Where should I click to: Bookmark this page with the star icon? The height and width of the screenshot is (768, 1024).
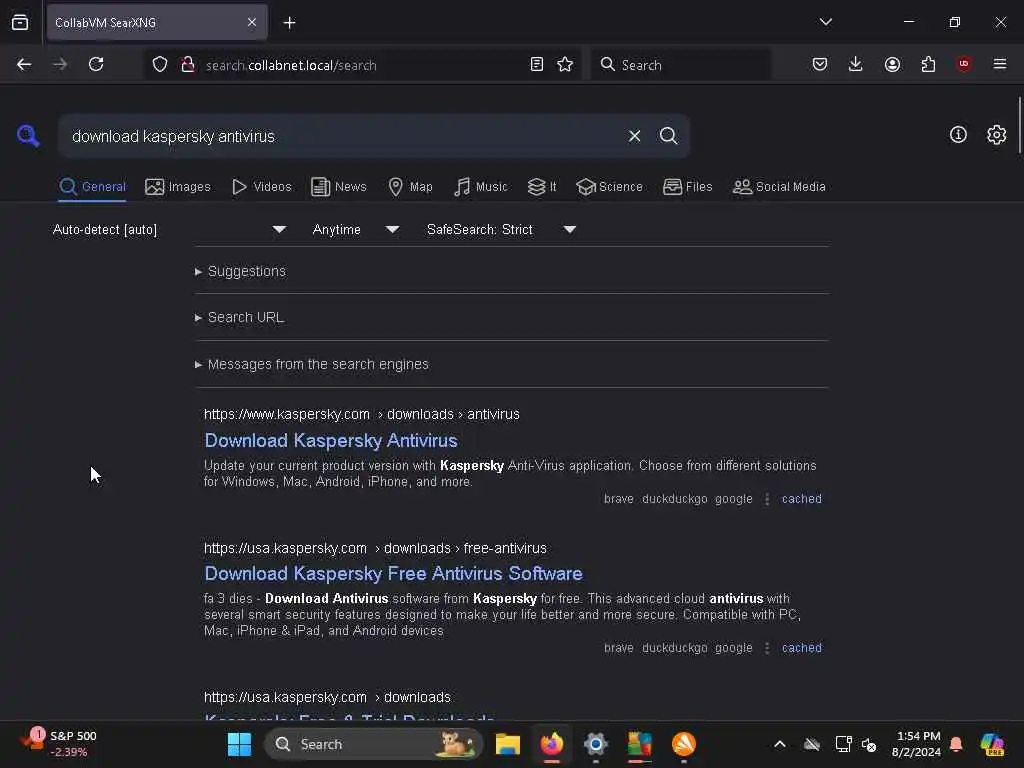click(565, 65)
